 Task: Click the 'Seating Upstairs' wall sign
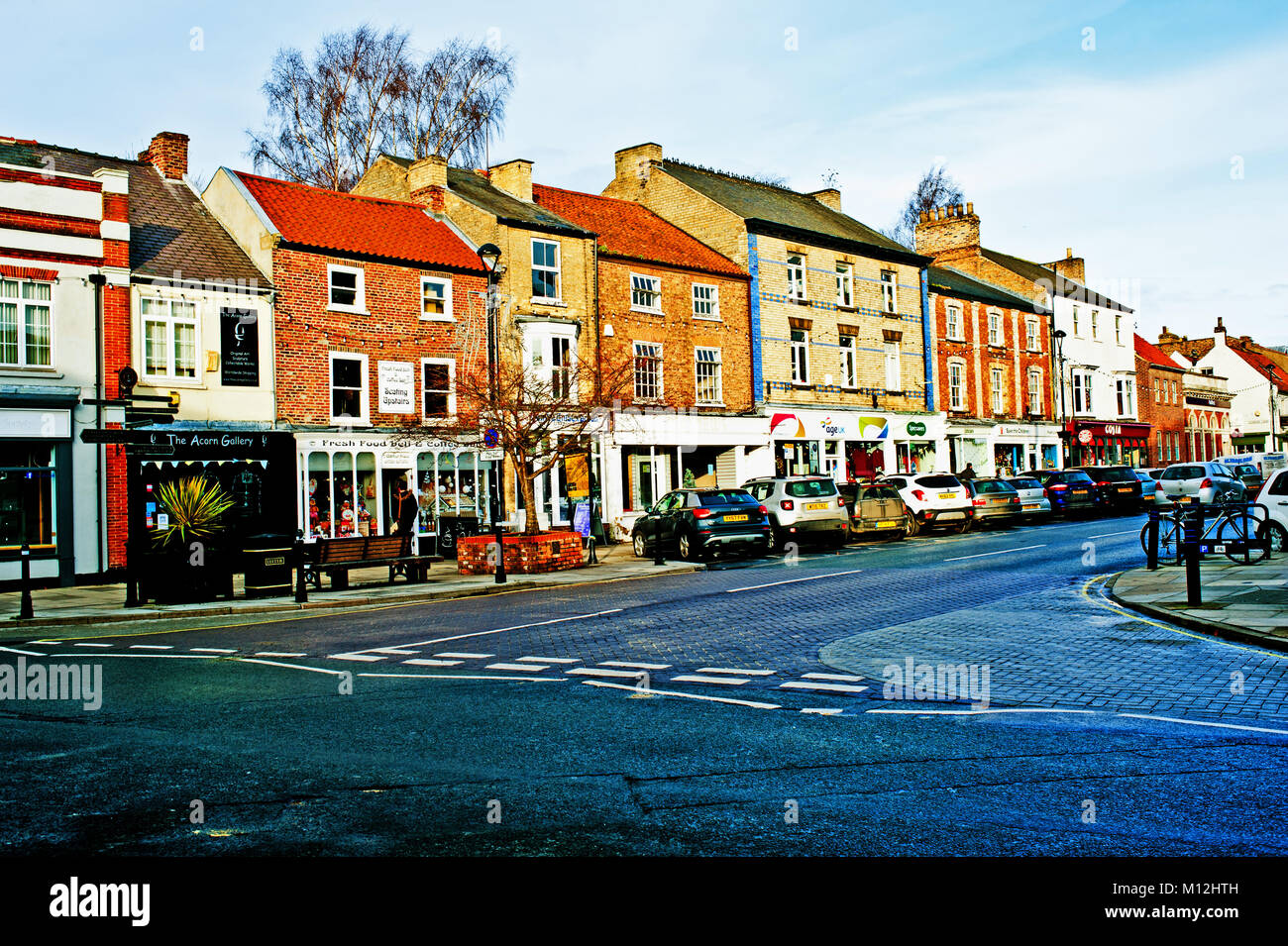[395, 387]
